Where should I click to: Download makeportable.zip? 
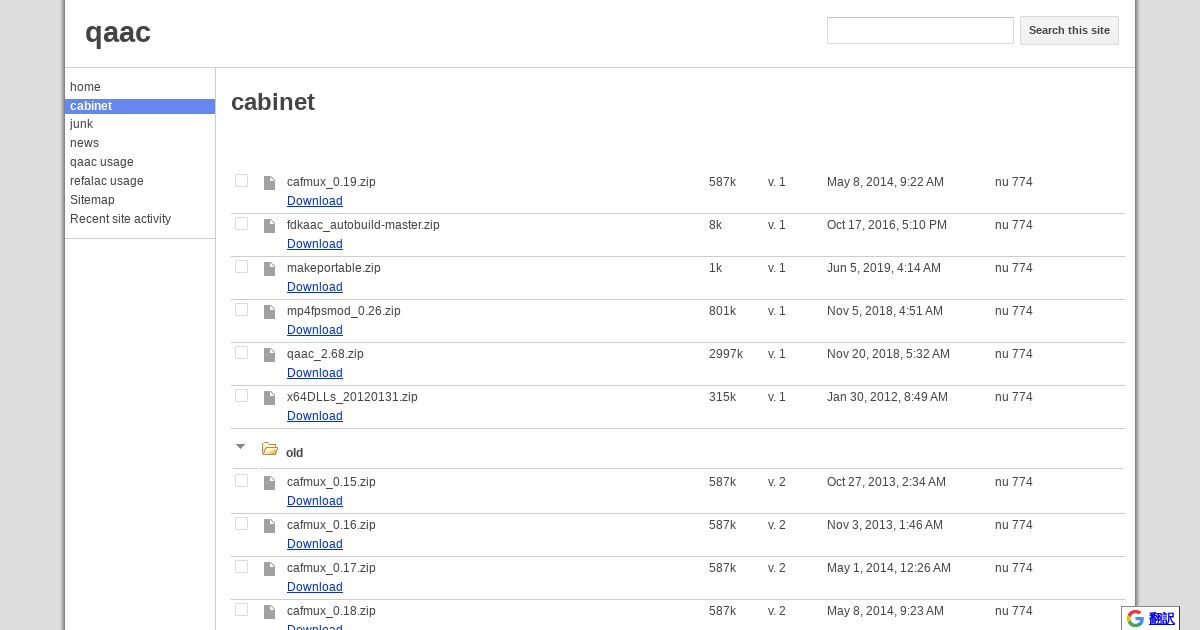[315, 287]
